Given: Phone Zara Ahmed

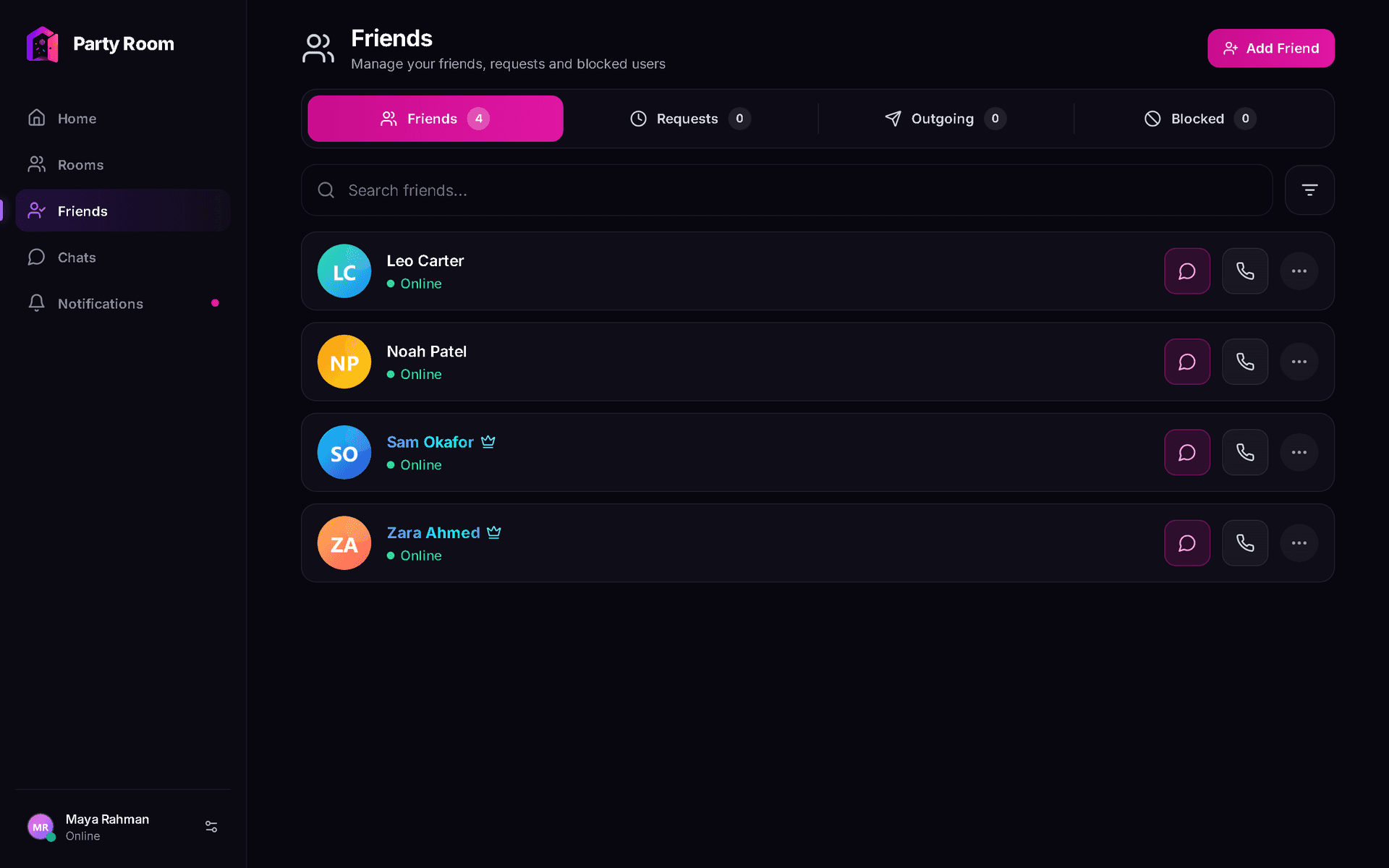Looking at the screenshot, I should [x=1244, y=542].
